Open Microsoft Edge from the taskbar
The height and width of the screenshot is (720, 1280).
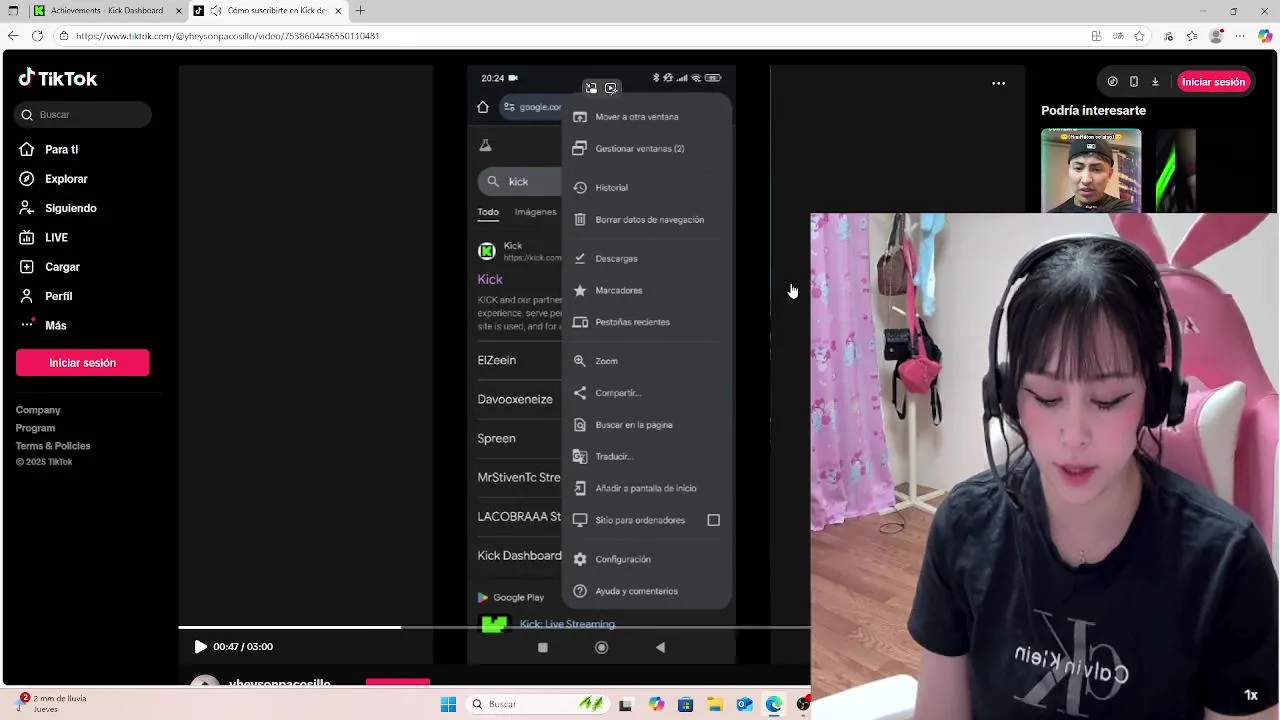pos(774,705)
